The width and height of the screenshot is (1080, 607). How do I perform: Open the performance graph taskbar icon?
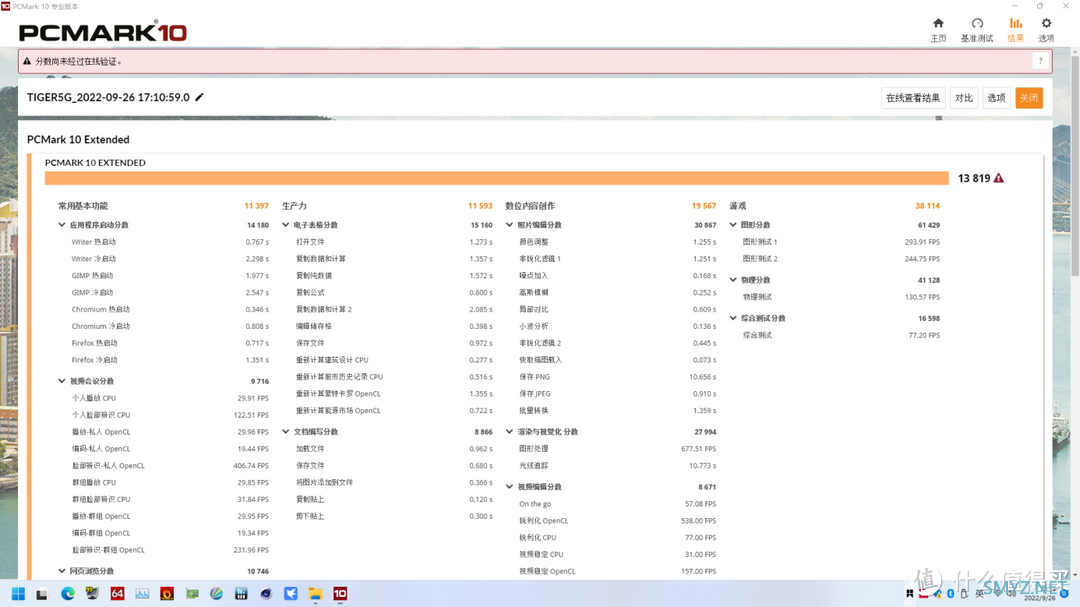pyautogui.click(x=142, y=594)
